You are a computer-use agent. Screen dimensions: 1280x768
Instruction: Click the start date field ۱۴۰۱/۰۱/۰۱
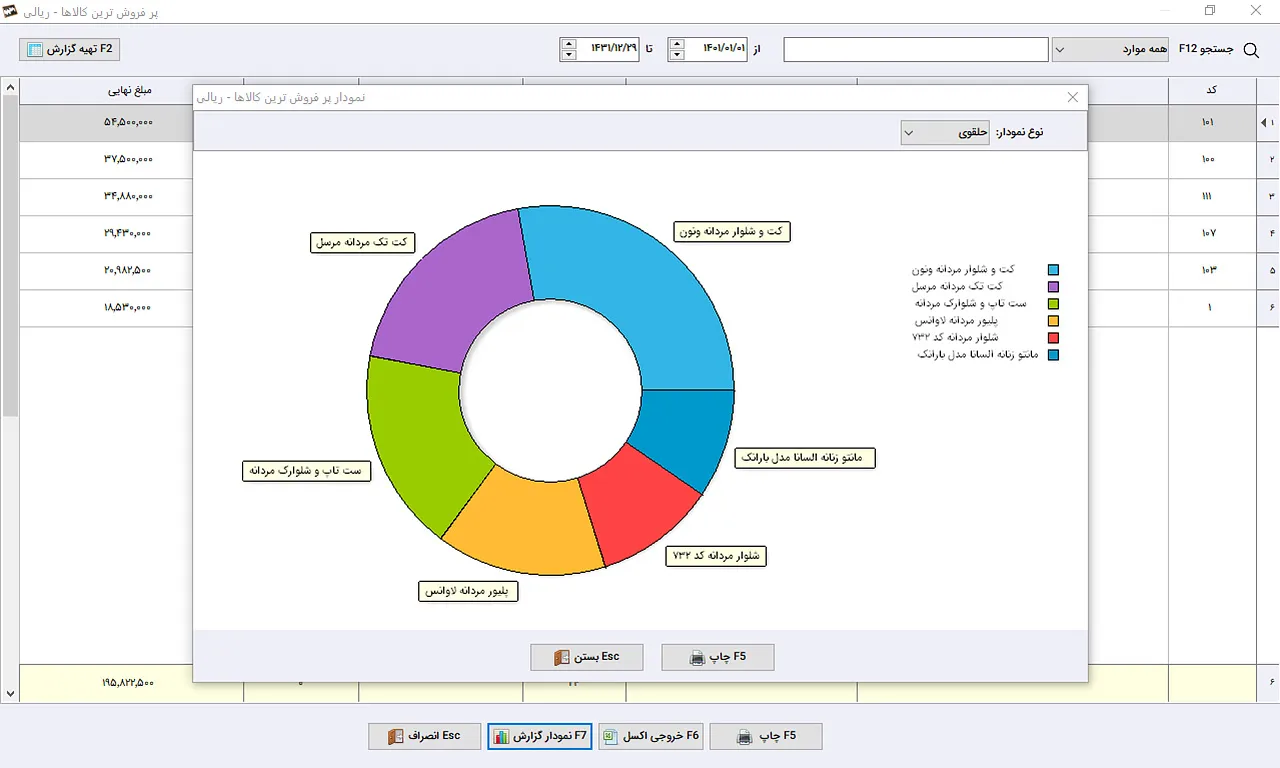716,49
